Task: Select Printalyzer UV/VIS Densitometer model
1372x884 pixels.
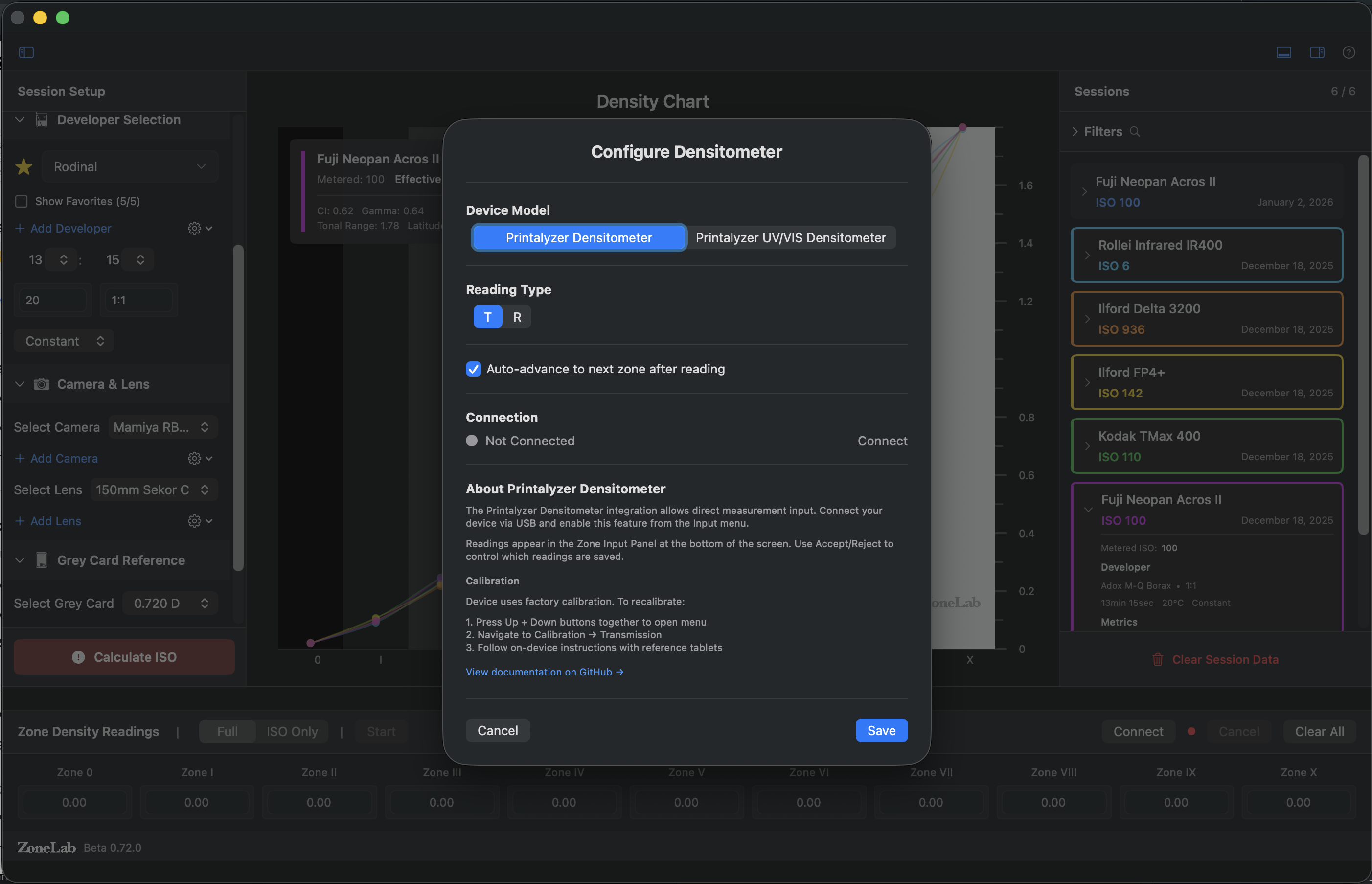Action: coord(790,238)
